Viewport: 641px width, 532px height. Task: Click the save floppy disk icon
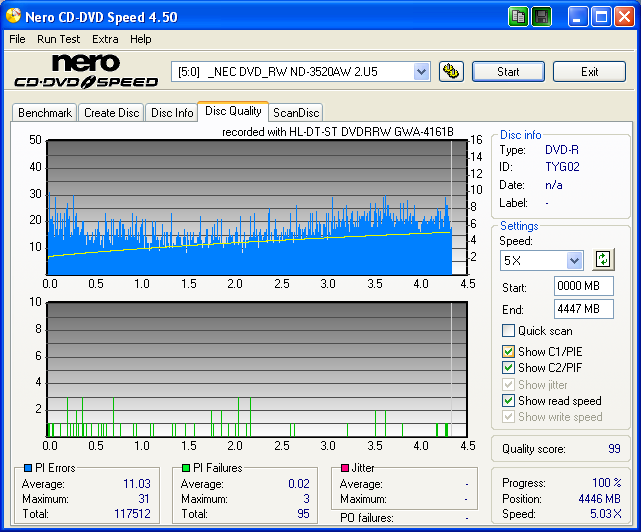click(x=542, y=17)
